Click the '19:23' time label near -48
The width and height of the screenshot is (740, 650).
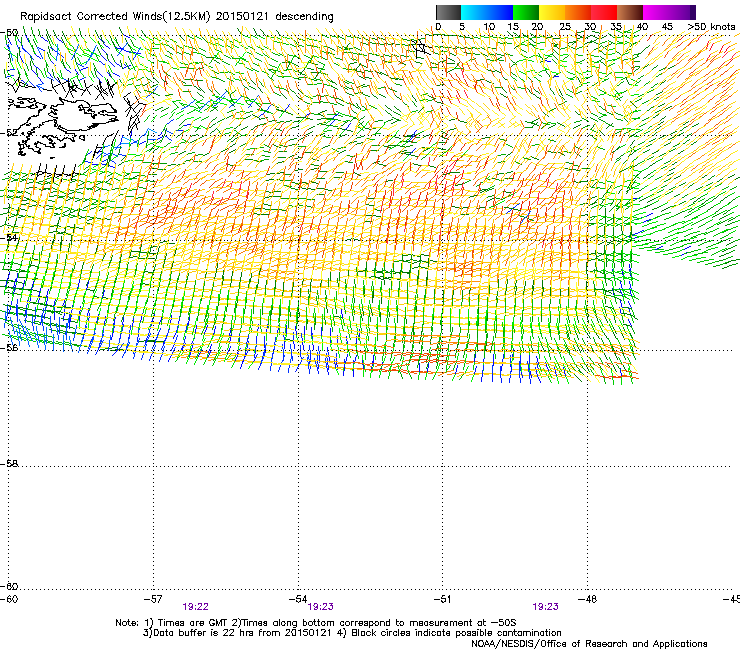click(x=545, y=607)
